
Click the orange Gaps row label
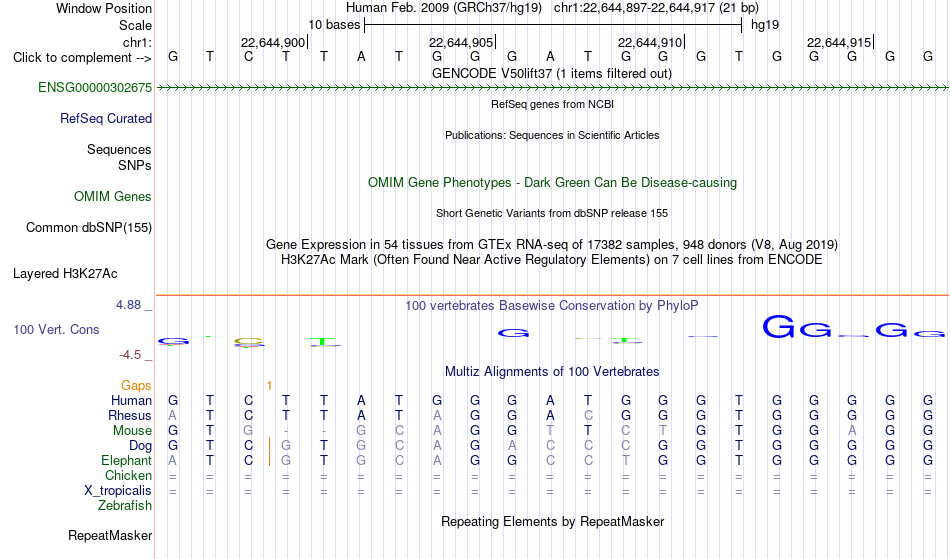tap(136, 385)
